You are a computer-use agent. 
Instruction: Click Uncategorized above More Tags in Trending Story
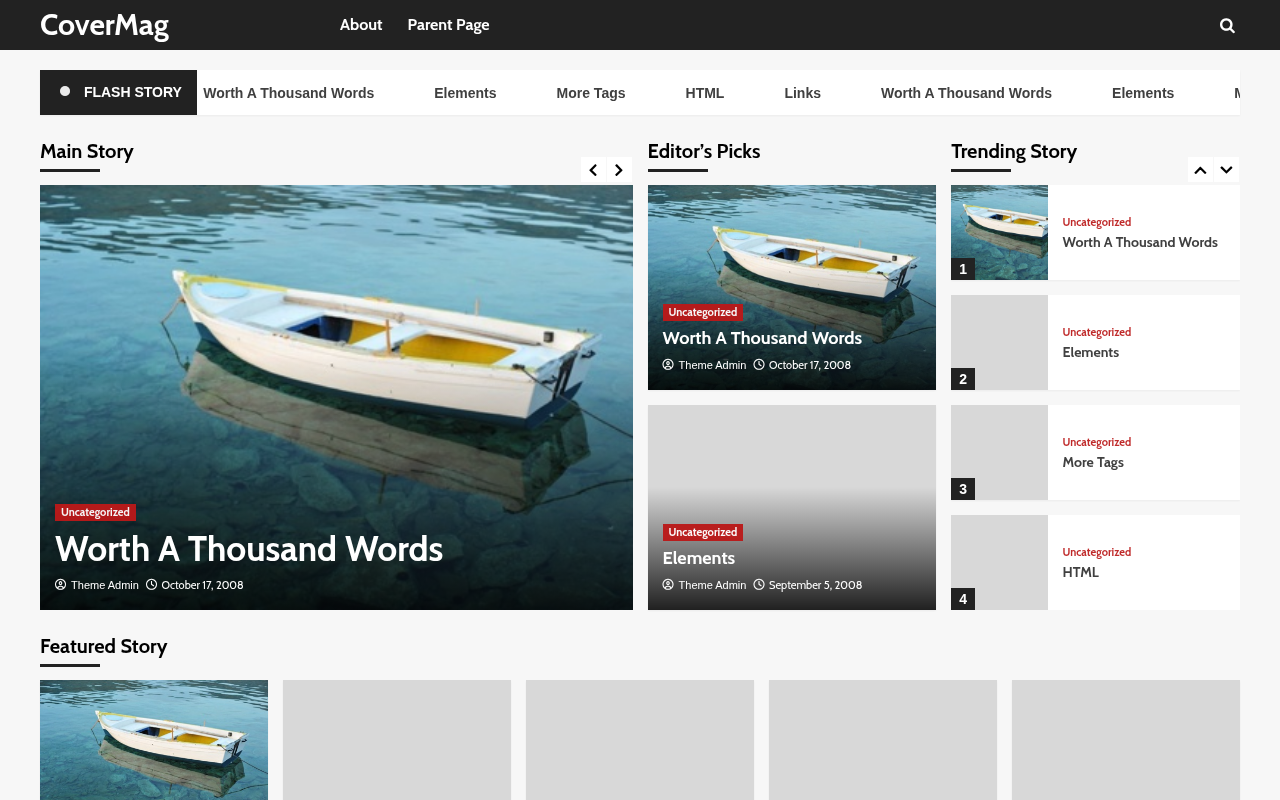[x=1097, y=442]
